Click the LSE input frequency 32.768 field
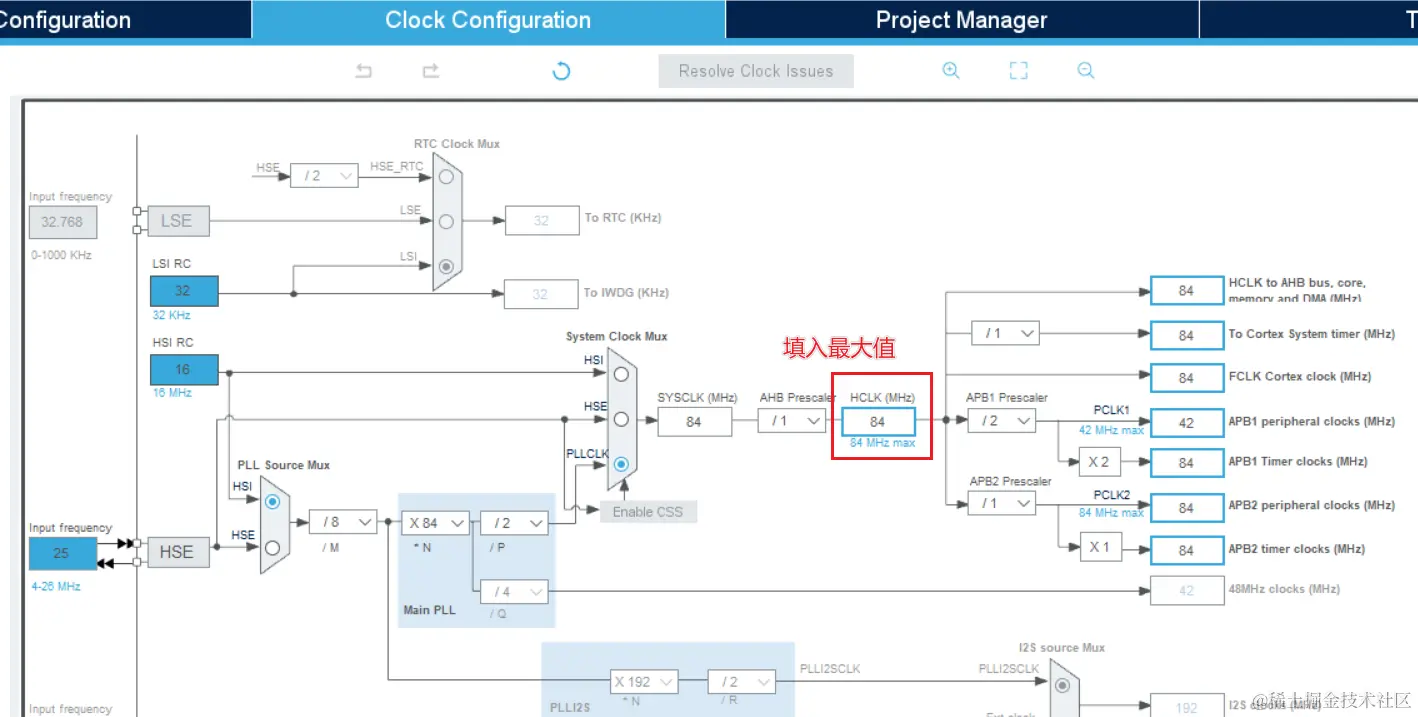Image resolution: width=1418 pixels, height=717 pixels. coord(62,222)
